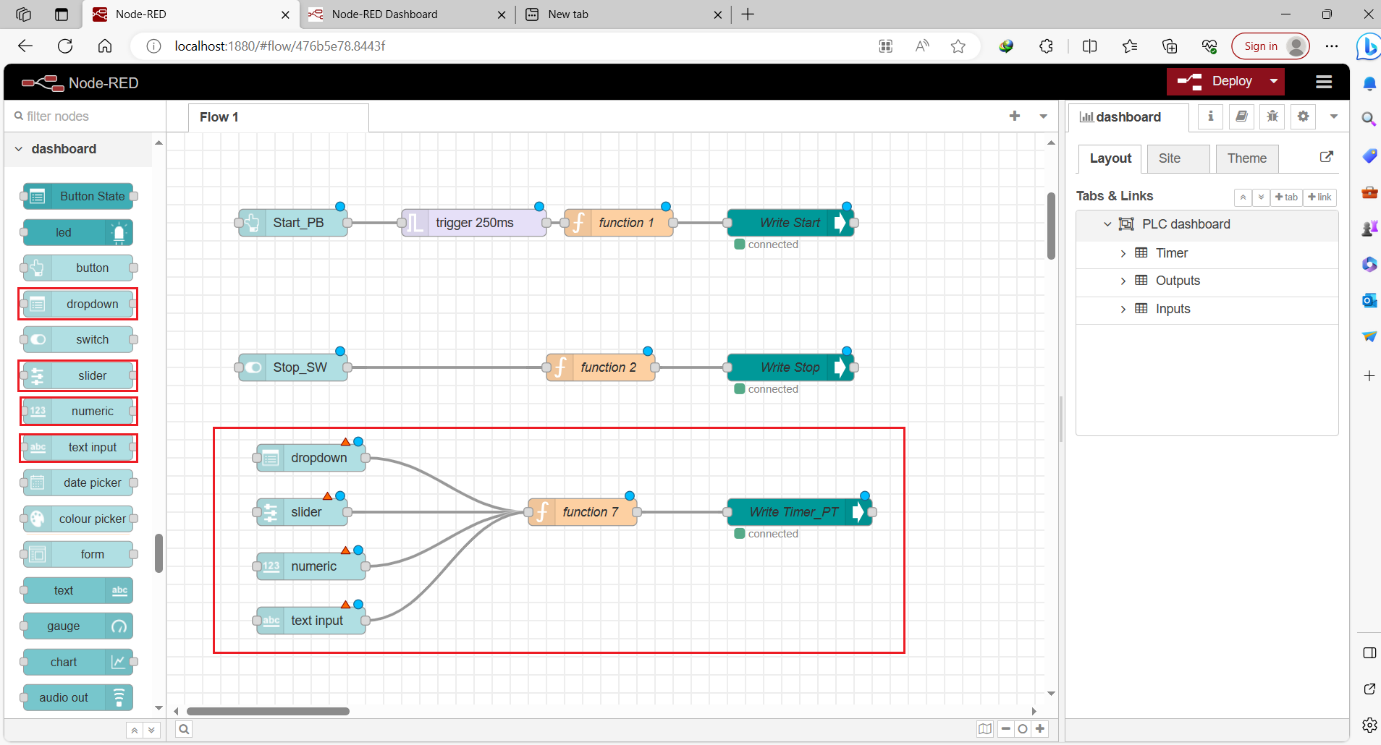Select the audio out node in the palette
This screenshot has height=745, width=1381.
(76, 697)
